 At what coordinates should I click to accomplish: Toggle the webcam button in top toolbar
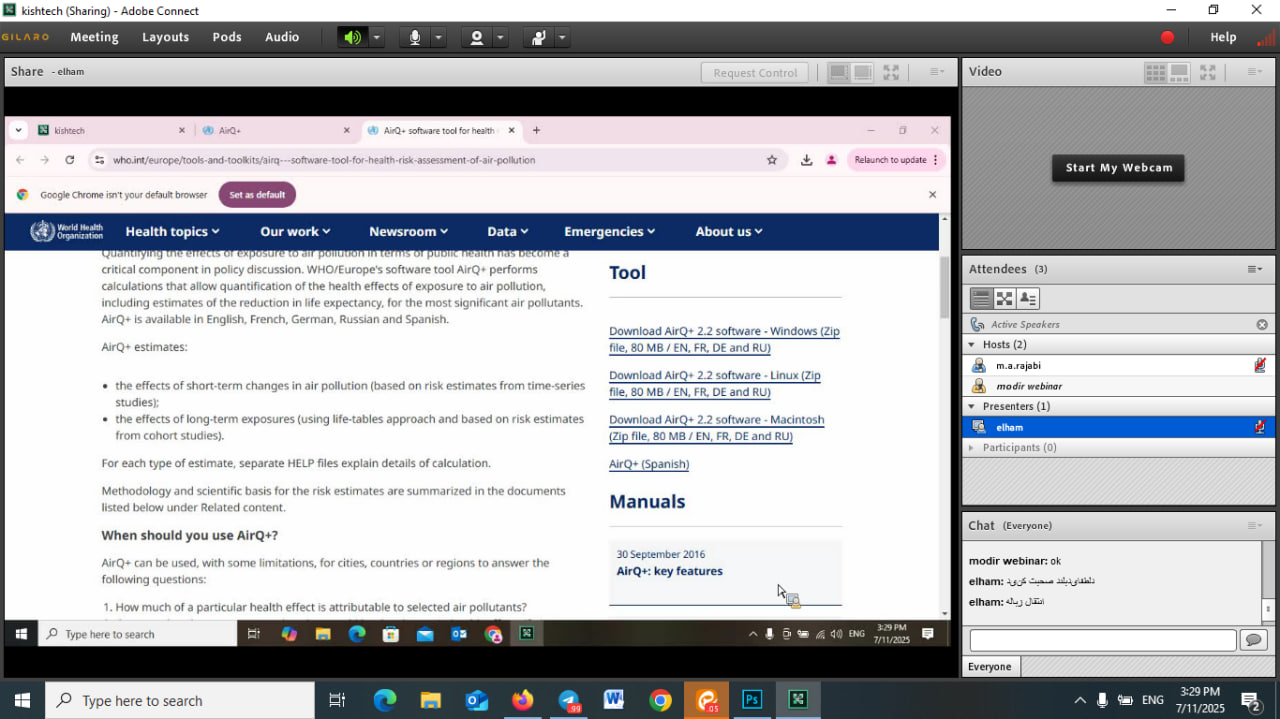[477, 37]
